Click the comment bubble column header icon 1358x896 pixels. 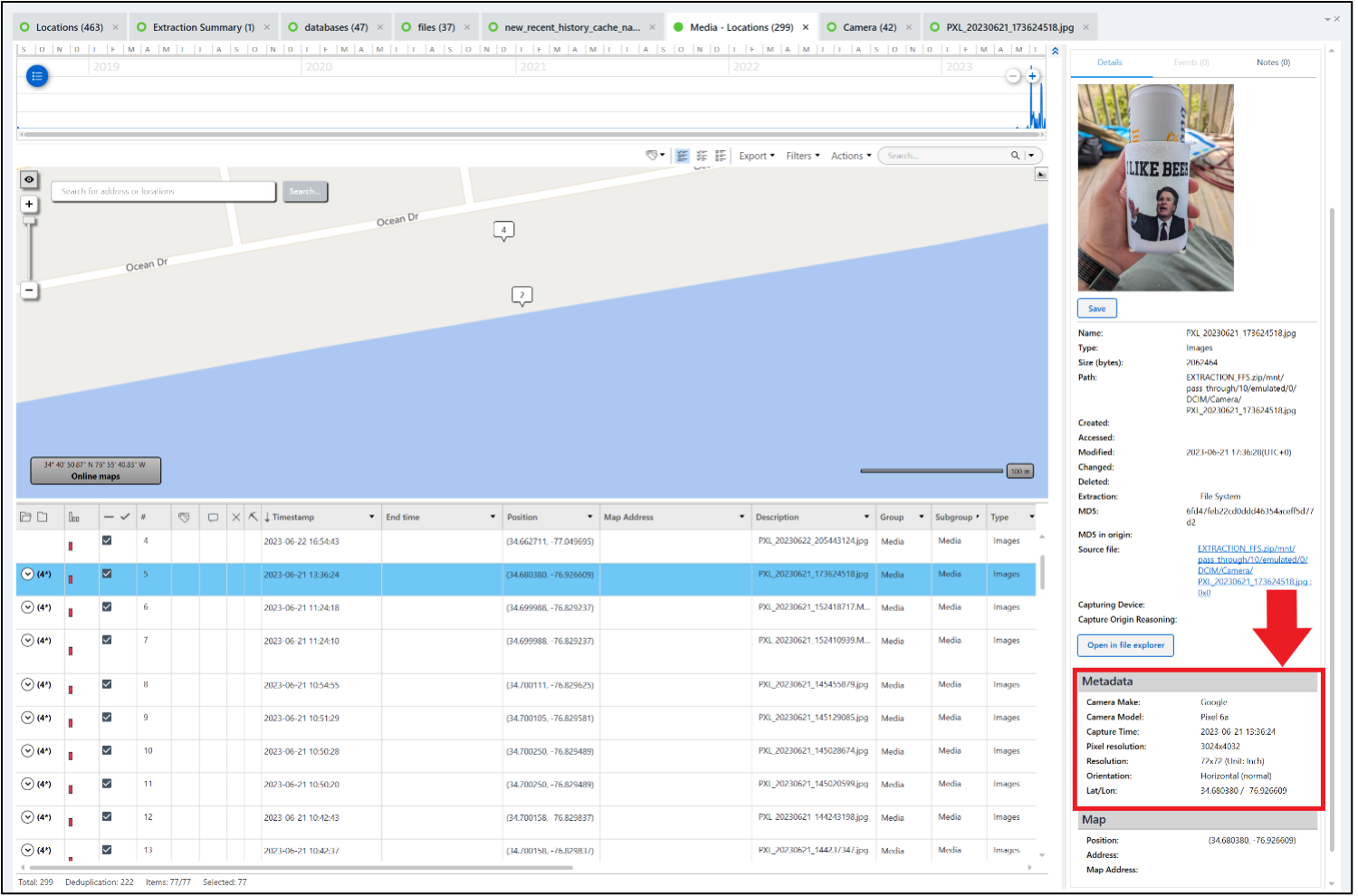(213, 518)
